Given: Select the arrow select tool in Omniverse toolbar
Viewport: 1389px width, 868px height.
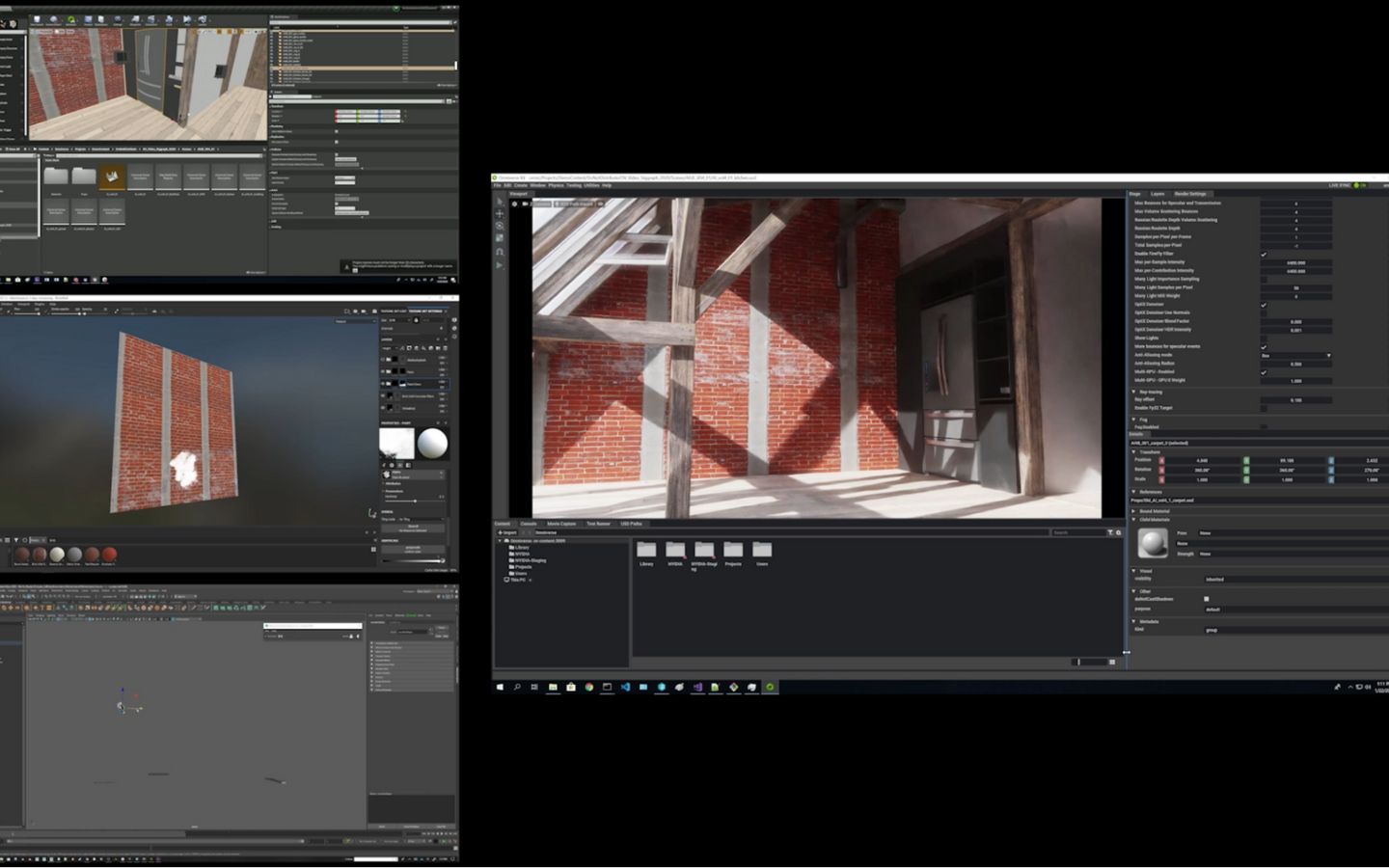Looking at the screenshot, I should [500, 202].
